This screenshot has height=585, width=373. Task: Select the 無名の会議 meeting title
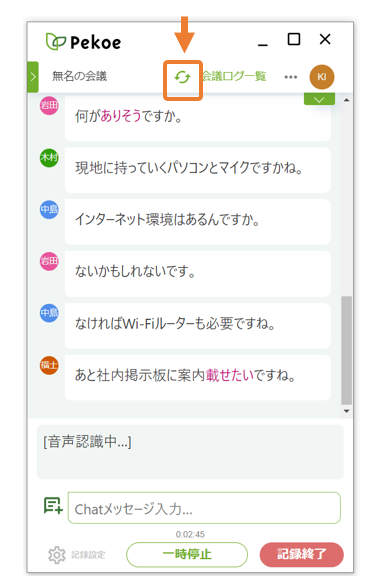79,76
